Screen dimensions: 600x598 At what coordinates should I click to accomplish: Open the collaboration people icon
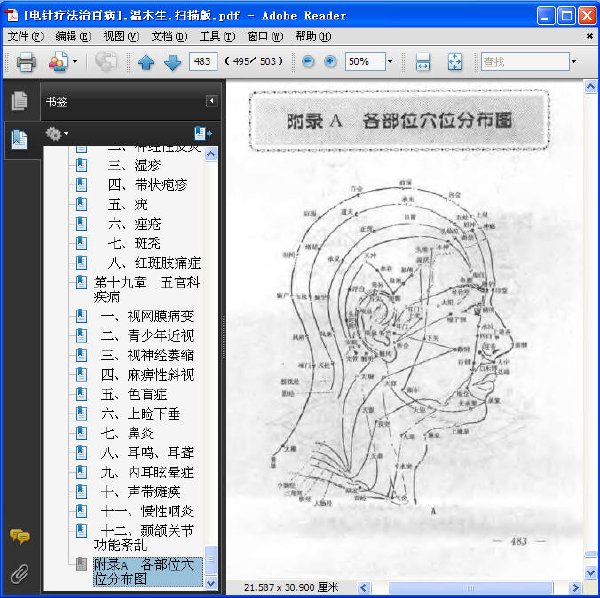tap(58, 62)
